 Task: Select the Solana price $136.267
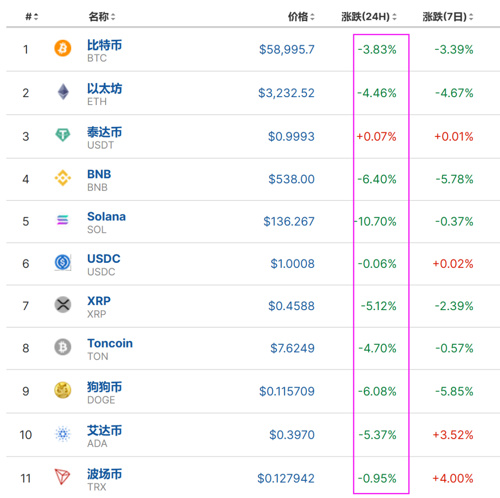click(x=289, y=221)
